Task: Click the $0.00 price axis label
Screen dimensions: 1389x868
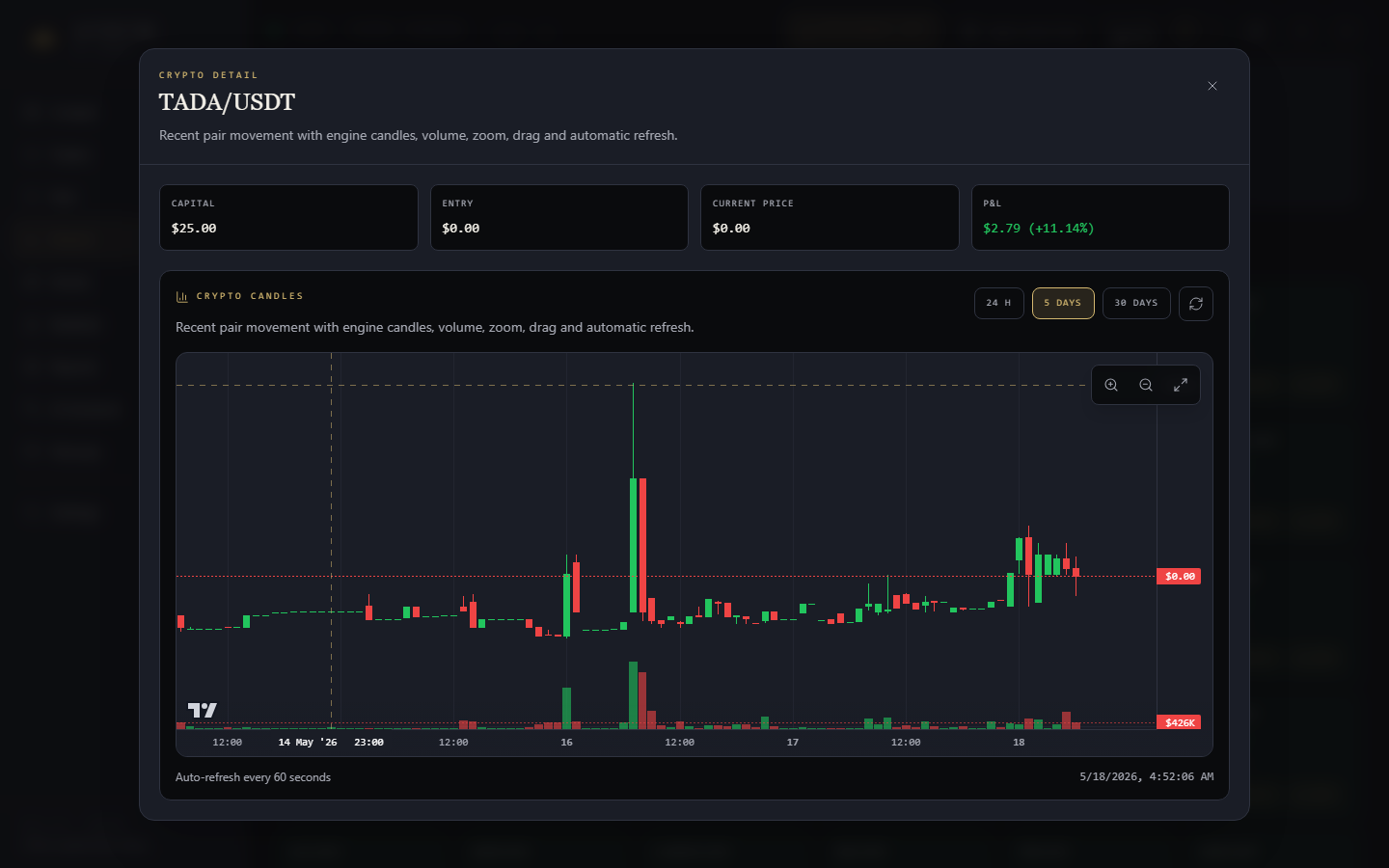Action: pyautogui.click(x=1179, y=576)
